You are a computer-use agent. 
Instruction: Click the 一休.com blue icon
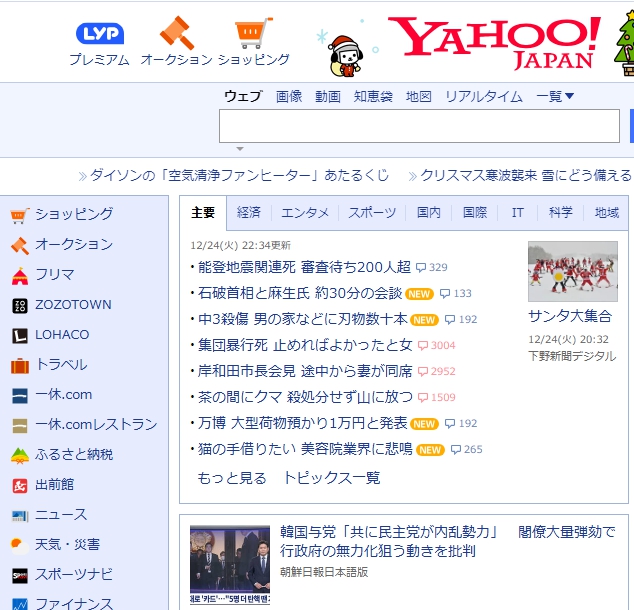point(20,396)
